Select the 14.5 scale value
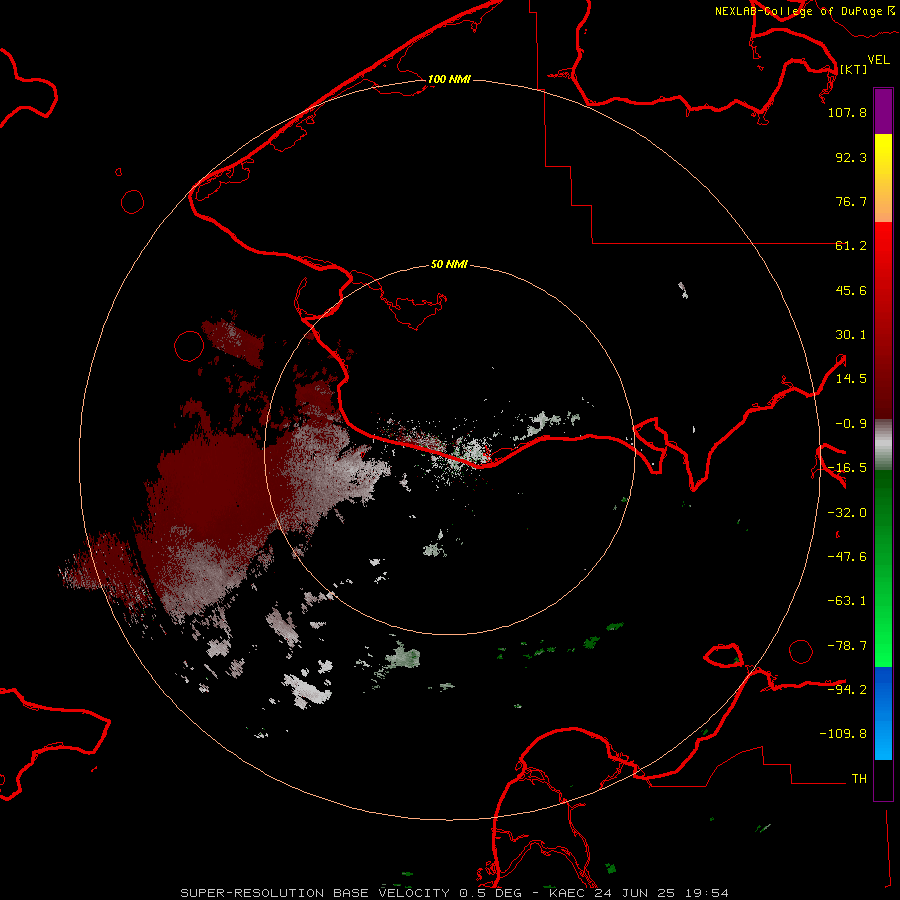The image size is (900, 900). [851, 379]
